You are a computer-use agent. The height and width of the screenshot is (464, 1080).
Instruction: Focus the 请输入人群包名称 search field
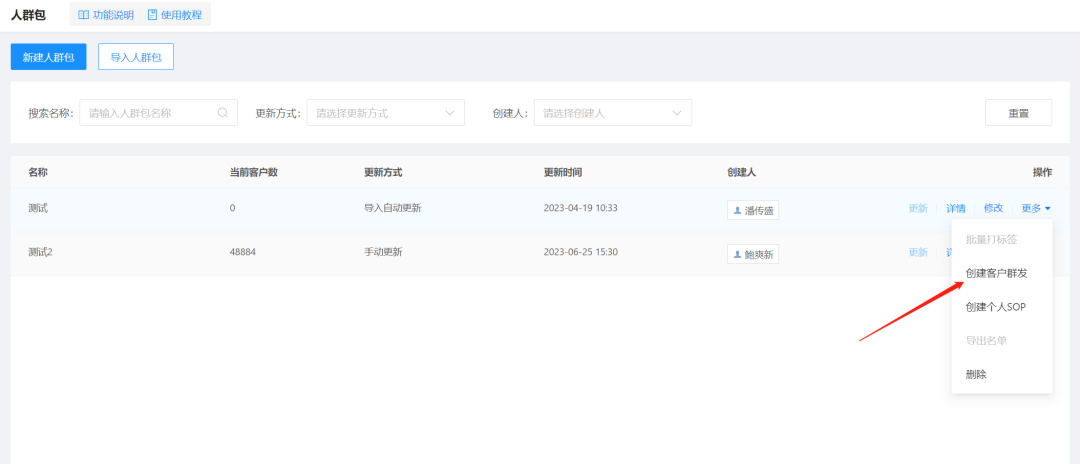158,113
